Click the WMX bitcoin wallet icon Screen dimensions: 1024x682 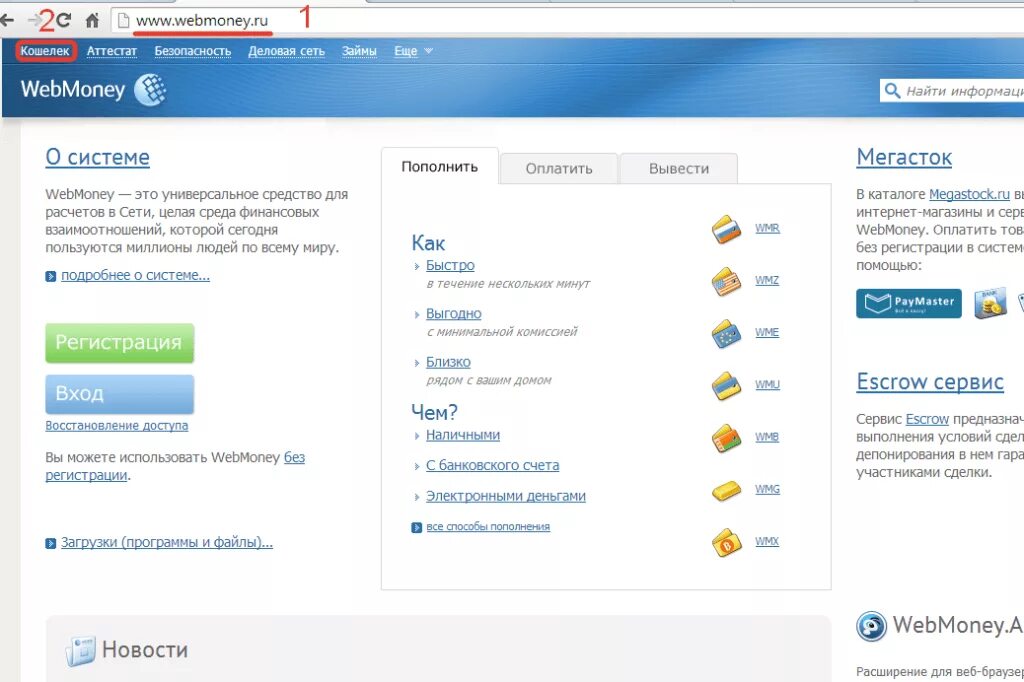[726, 542]
